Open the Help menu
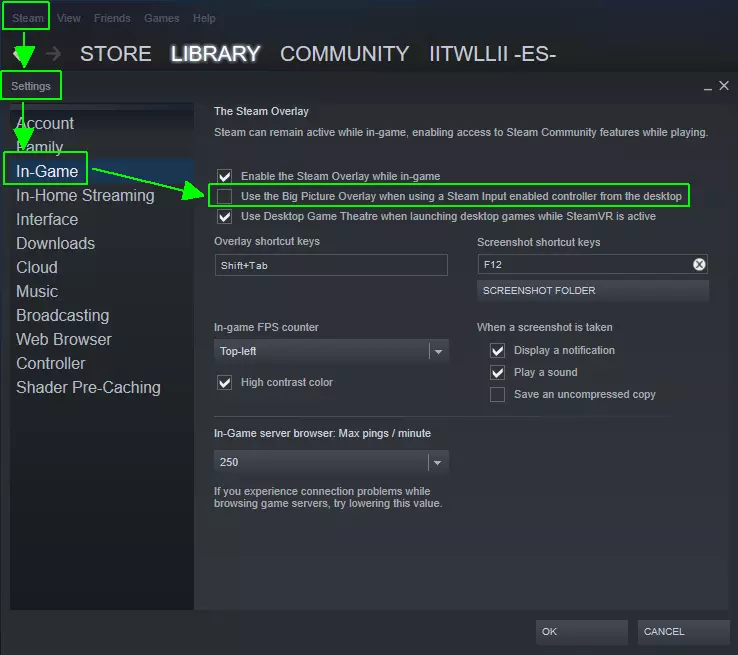The height and width of the screenshot is (655, 738). [x=204, y=18]
